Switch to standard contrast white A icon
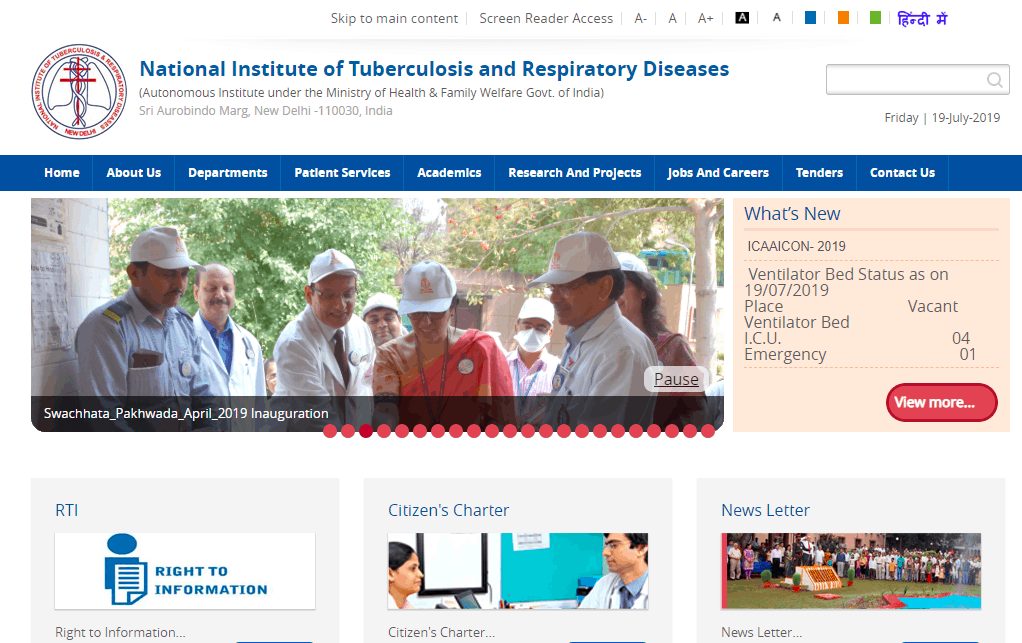Screen dimensions: 1022x643 [776, 18]
